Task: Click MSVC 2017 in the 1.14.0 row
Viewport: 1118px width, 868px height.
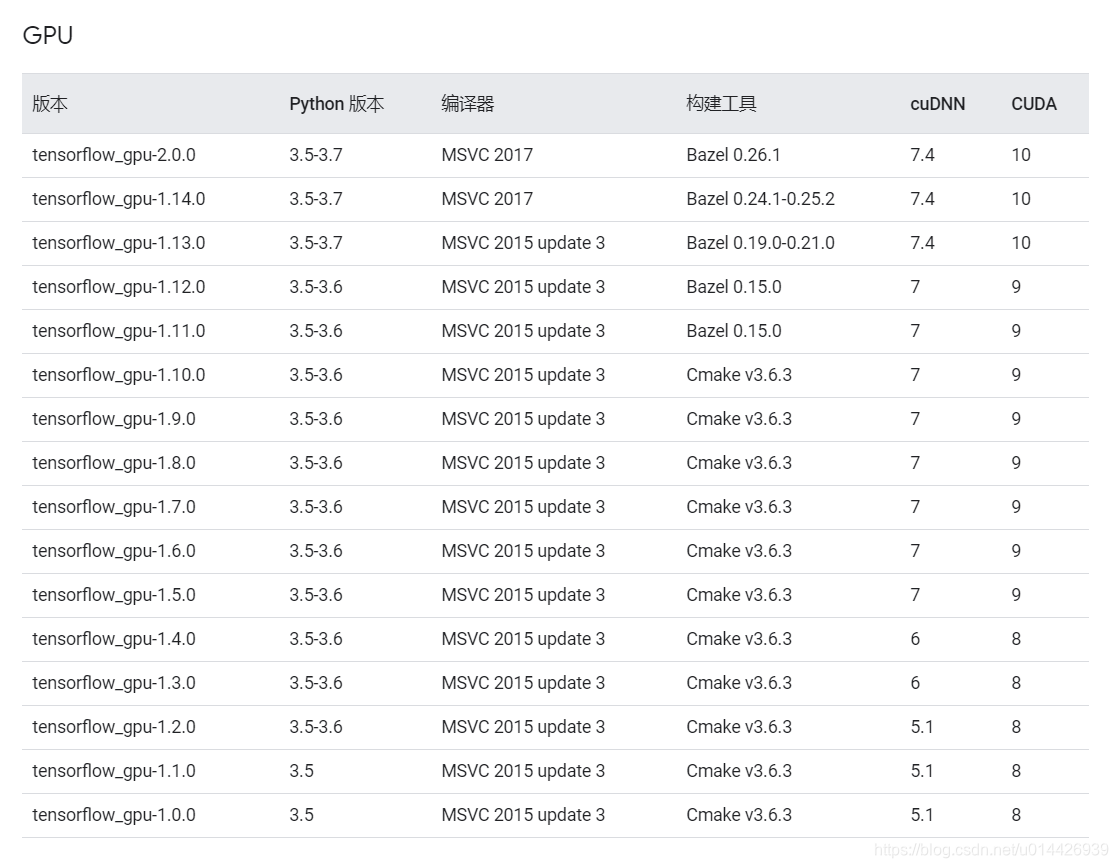Action: click(487, 199)
